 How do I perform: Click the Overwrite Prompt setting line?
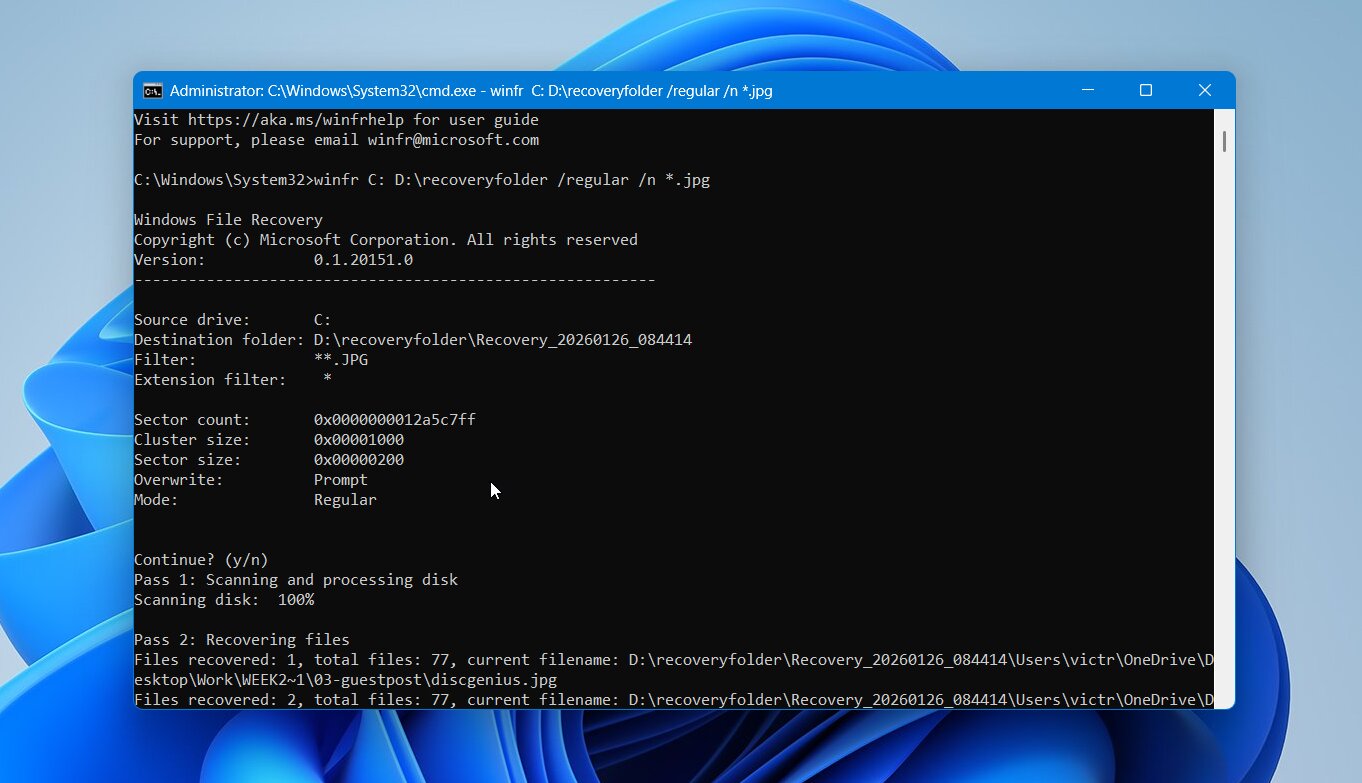(250, 479)
